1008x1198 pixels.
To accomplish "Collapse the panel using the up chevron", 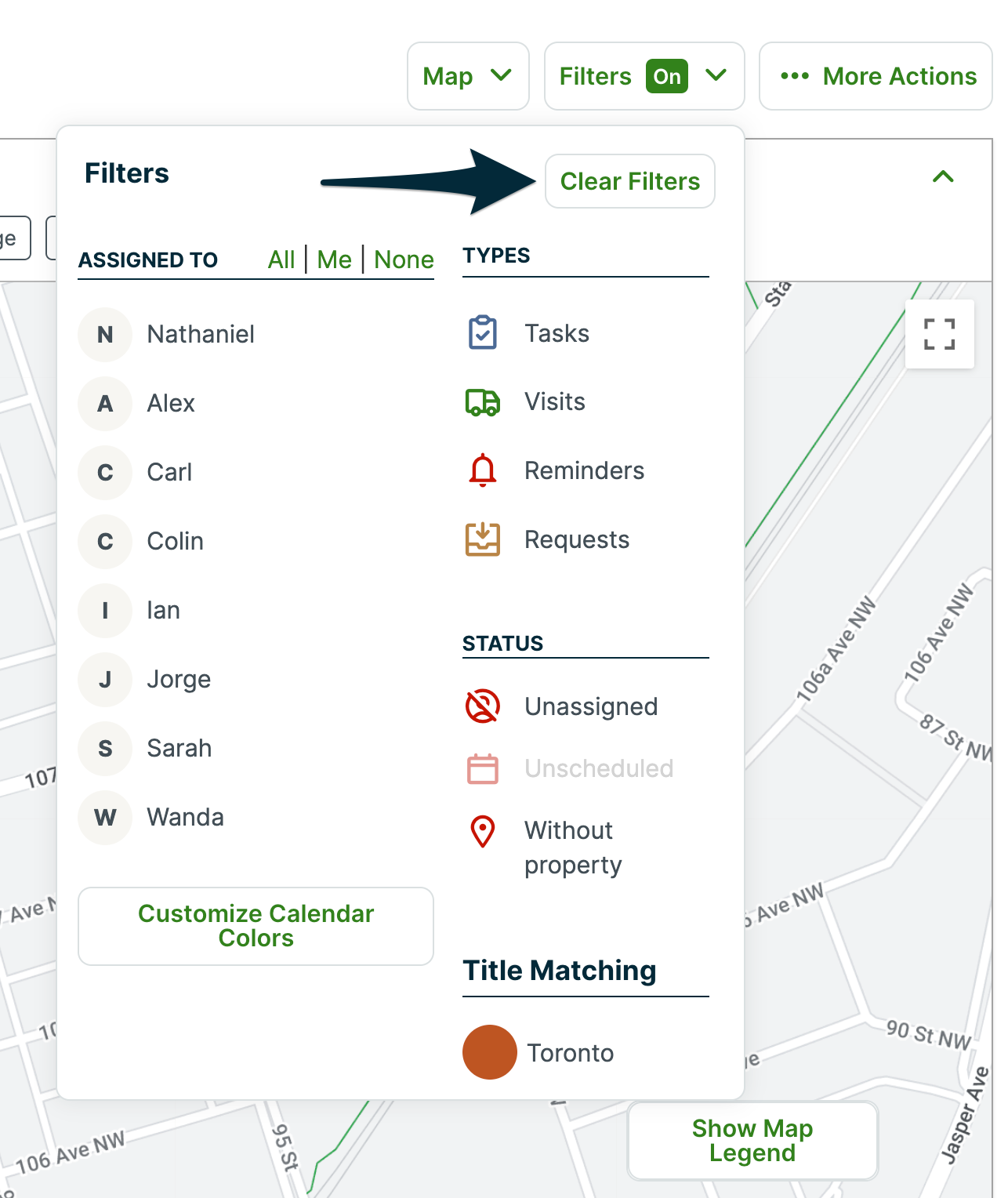I will click(x=945, y=177).
